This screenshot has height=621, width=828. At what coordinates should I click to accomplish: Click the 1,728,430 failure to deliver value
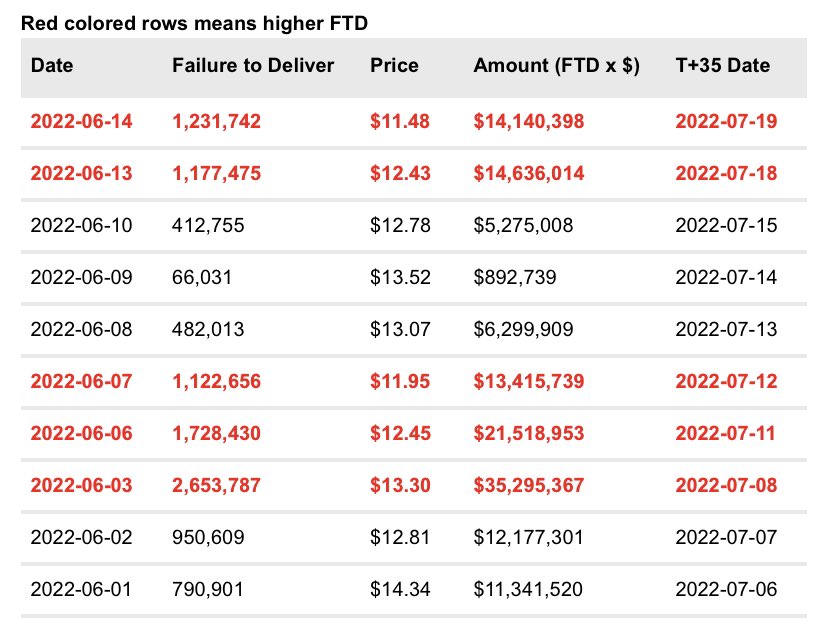point(216,434)
